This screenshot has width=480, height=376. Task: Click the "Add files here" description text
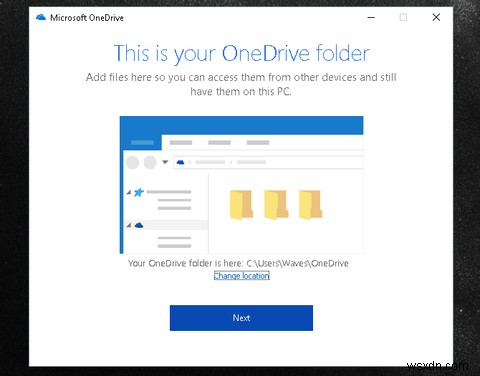[x=241, y=84]
